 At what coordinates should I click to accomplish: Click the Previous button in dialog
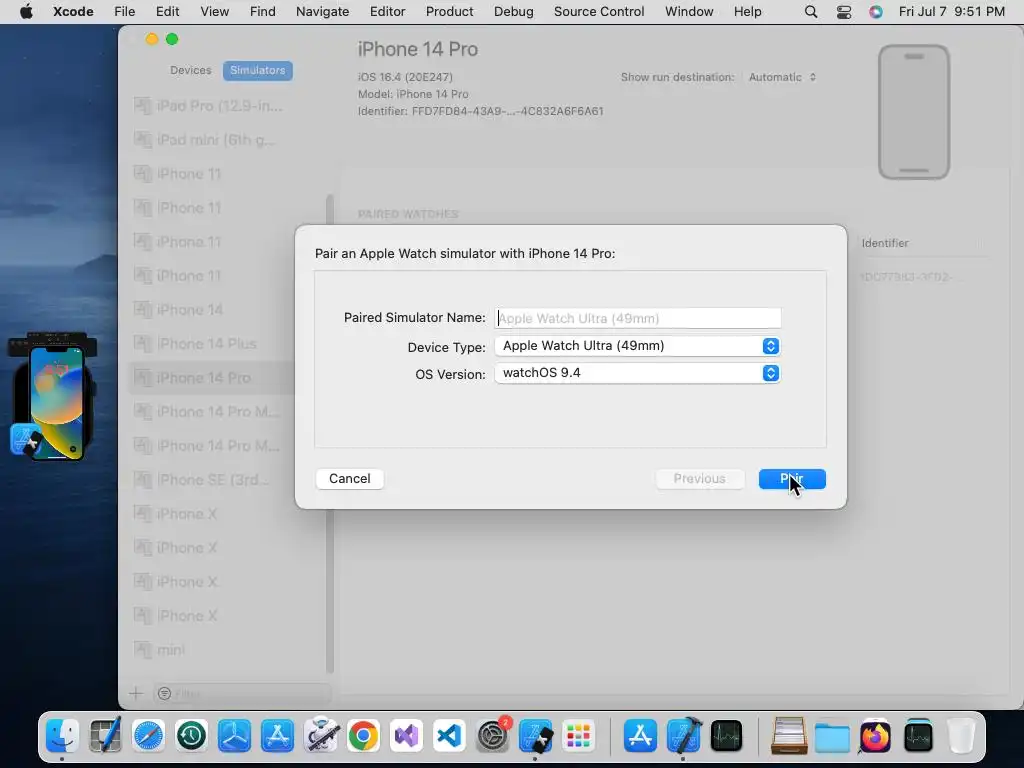(x=699, y=479)
